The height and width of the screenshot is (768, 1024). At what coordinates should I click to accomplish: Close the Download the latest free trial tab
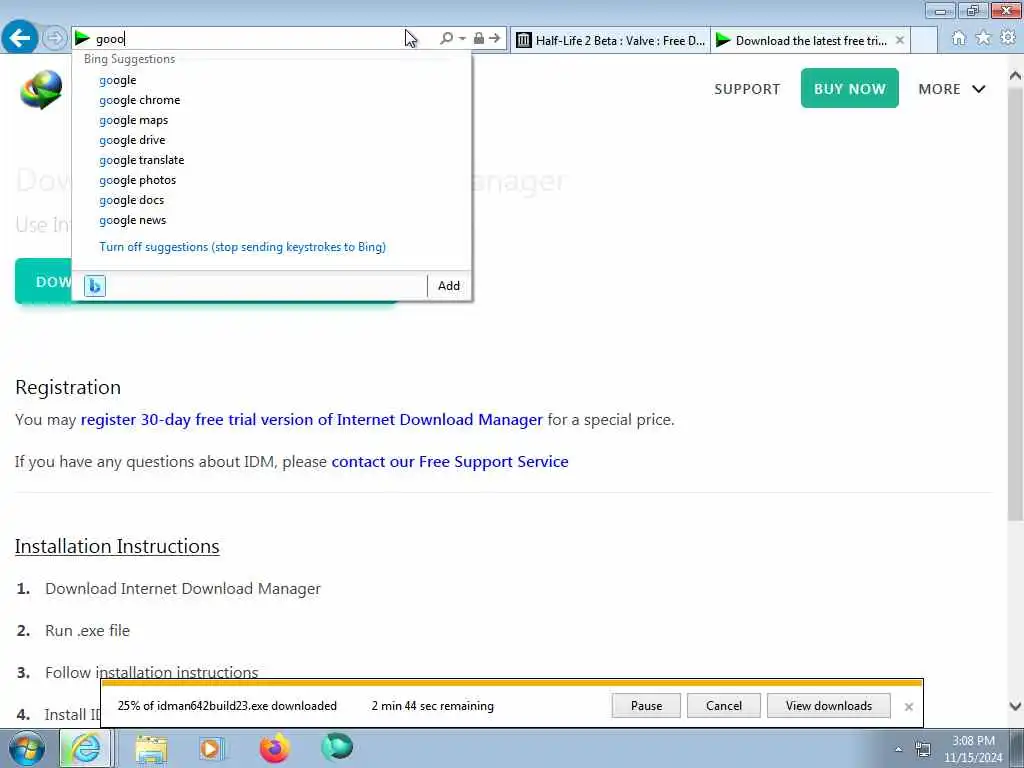coord(900,40)
